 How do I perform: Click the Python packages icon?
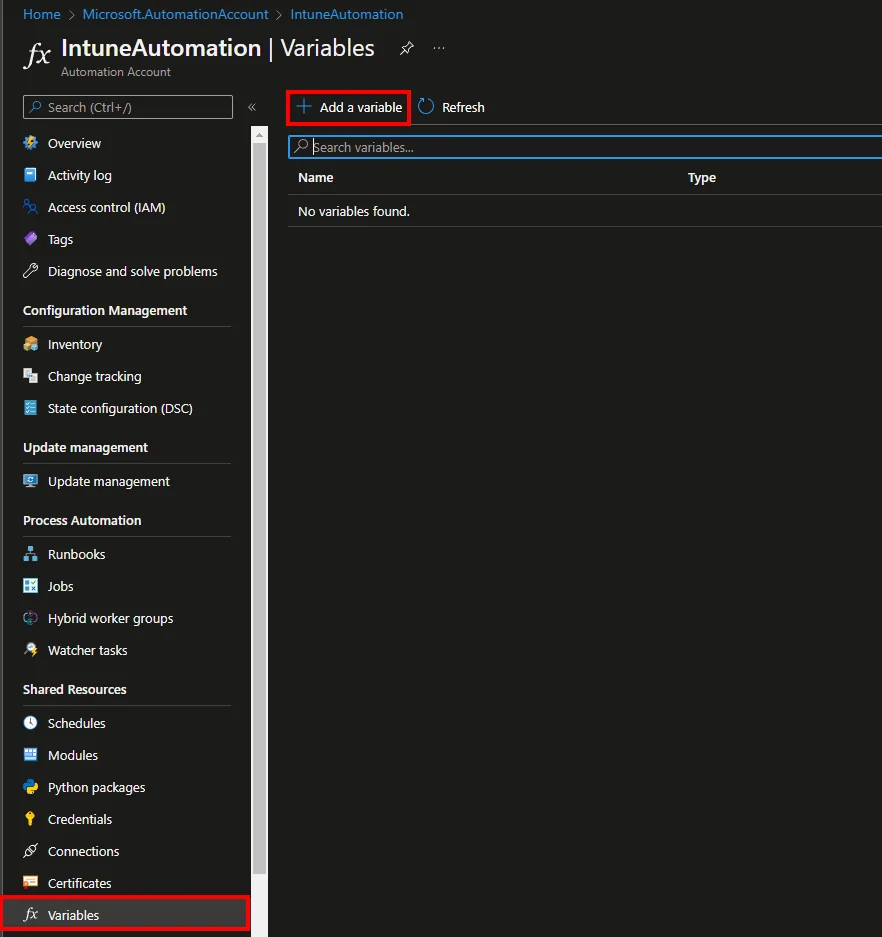[30, 787]
